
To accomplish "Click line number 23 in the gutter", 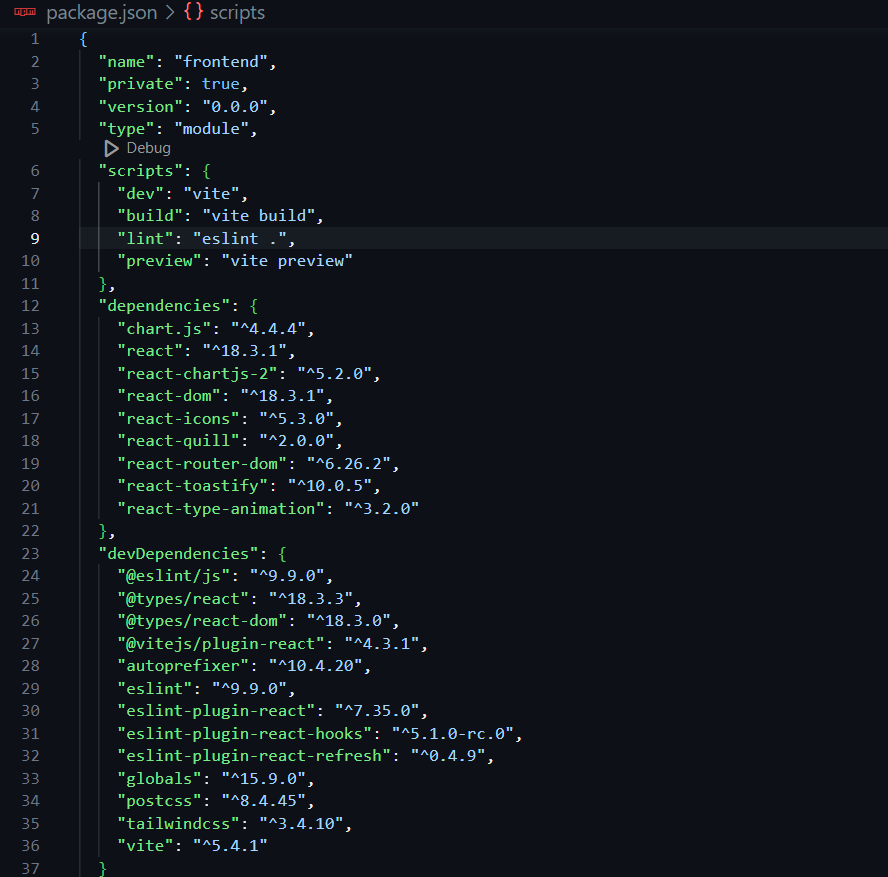I will click(x=30, y=553).
